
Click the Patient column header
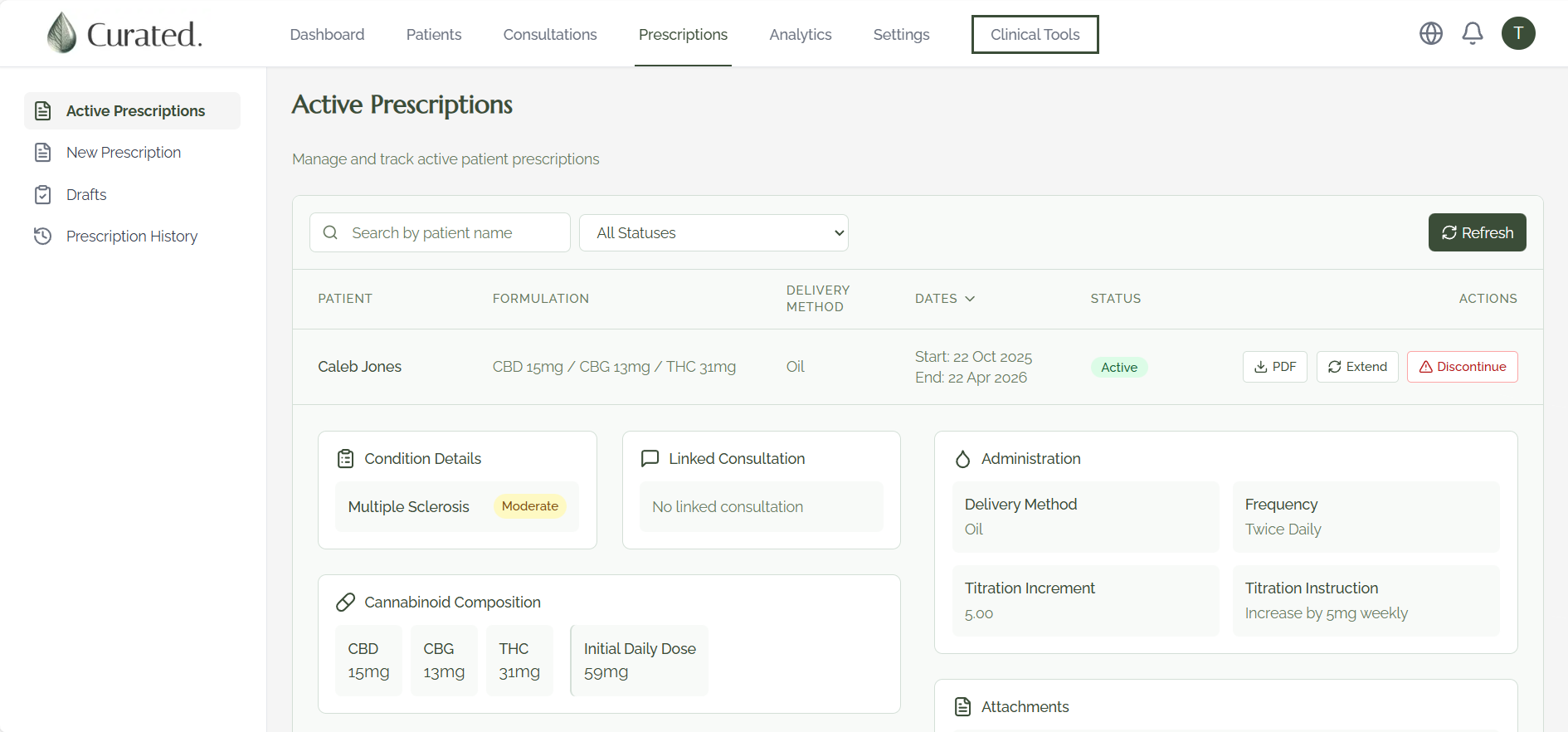[345, 299]
